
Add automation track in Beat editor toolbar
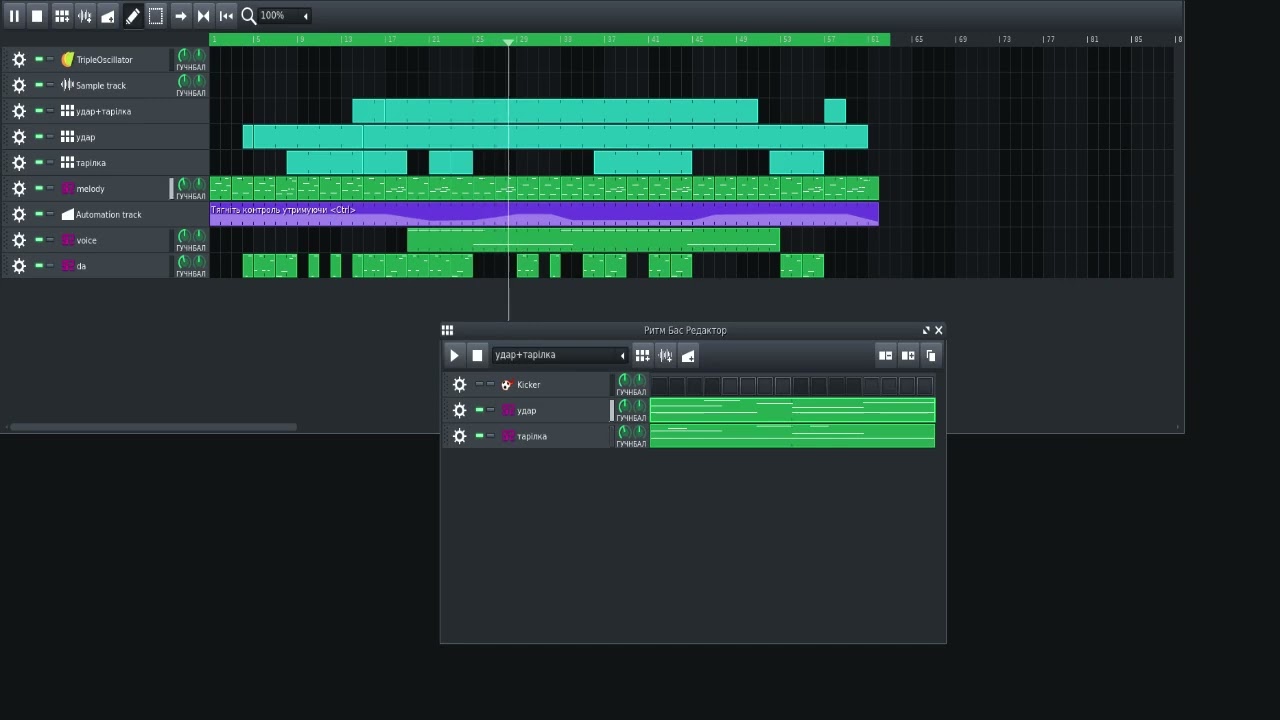pos(688,355)
